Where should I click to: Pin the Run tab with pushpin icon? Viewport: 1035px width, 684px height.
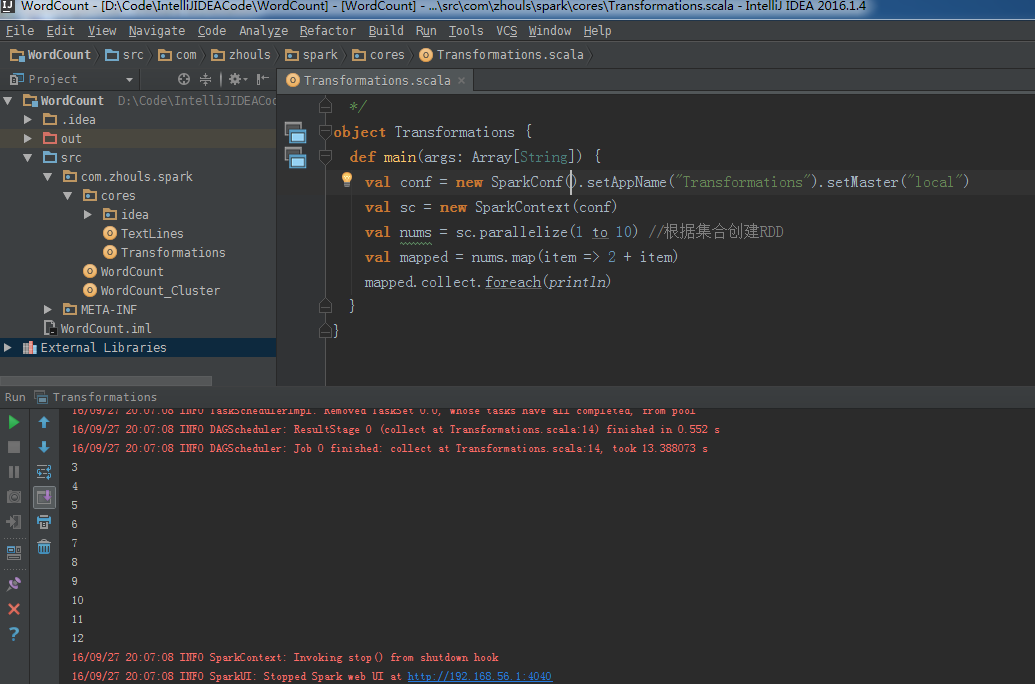(x=13, y=584)
